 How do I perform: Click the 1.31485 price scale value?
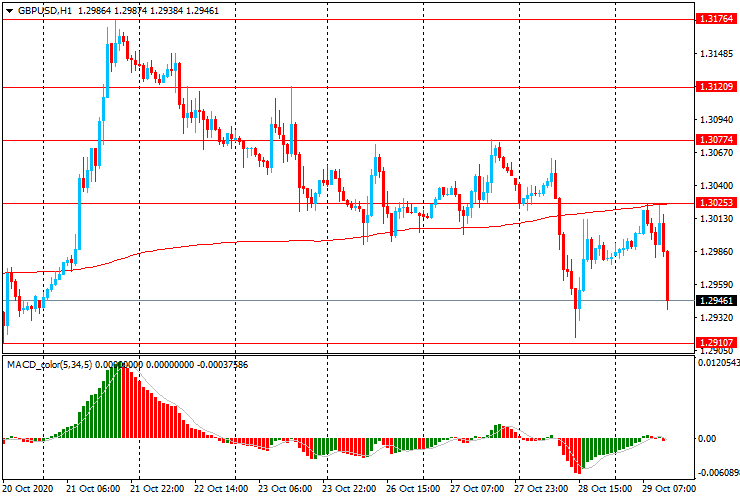[x=716, y=54]
